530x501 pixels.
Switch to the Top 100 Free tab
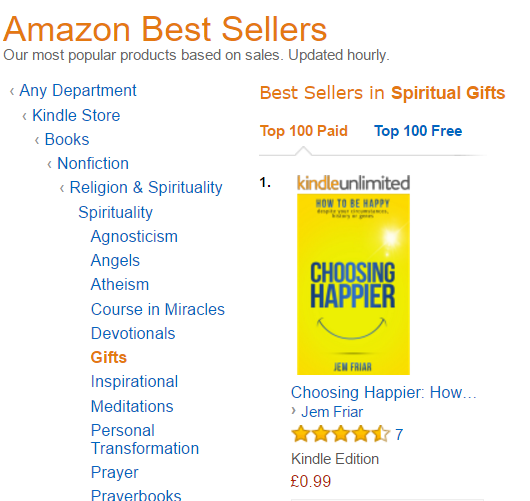tap(418, 131)
